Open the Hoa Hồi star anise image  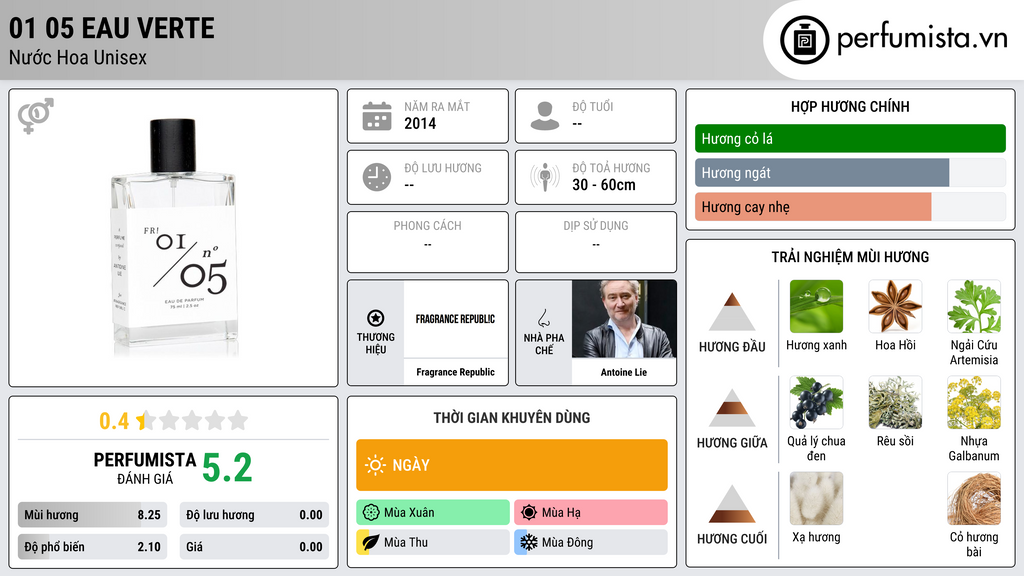tap(895, 307)
